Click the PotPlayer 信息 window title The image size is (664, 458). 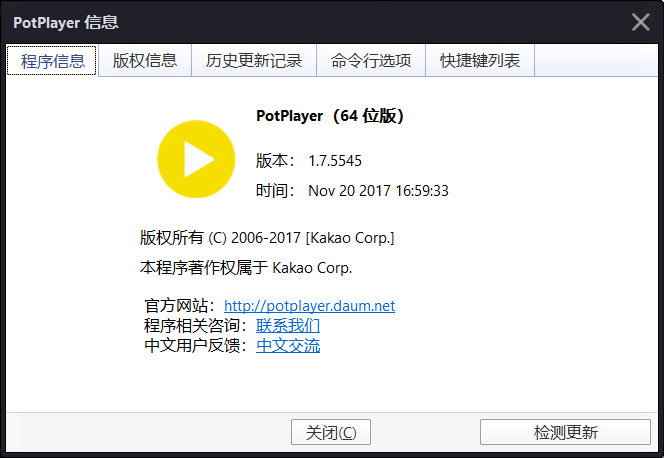point(66,22)
